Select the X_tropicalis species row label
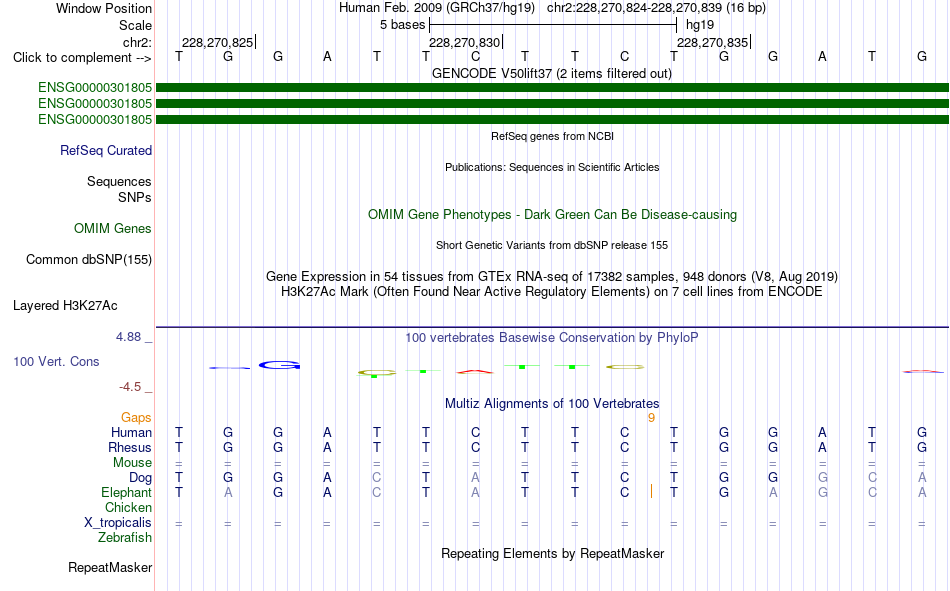950x591 pixels. pos(118,523)
